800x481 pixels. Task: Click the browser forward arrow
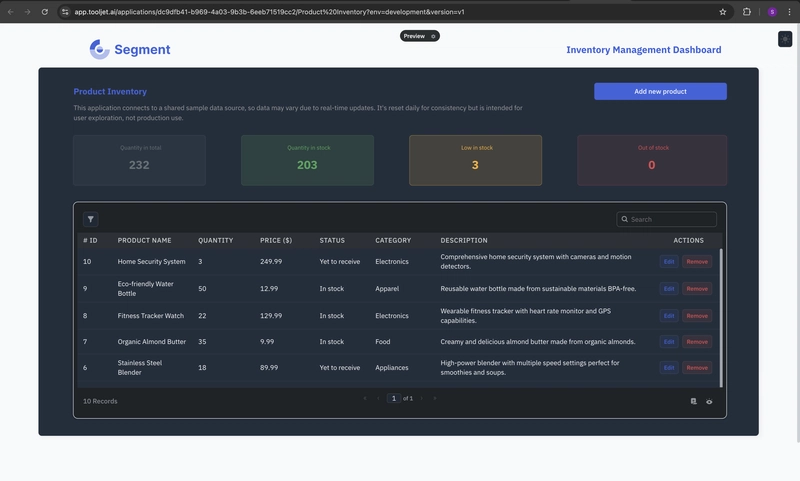[28, 12]
